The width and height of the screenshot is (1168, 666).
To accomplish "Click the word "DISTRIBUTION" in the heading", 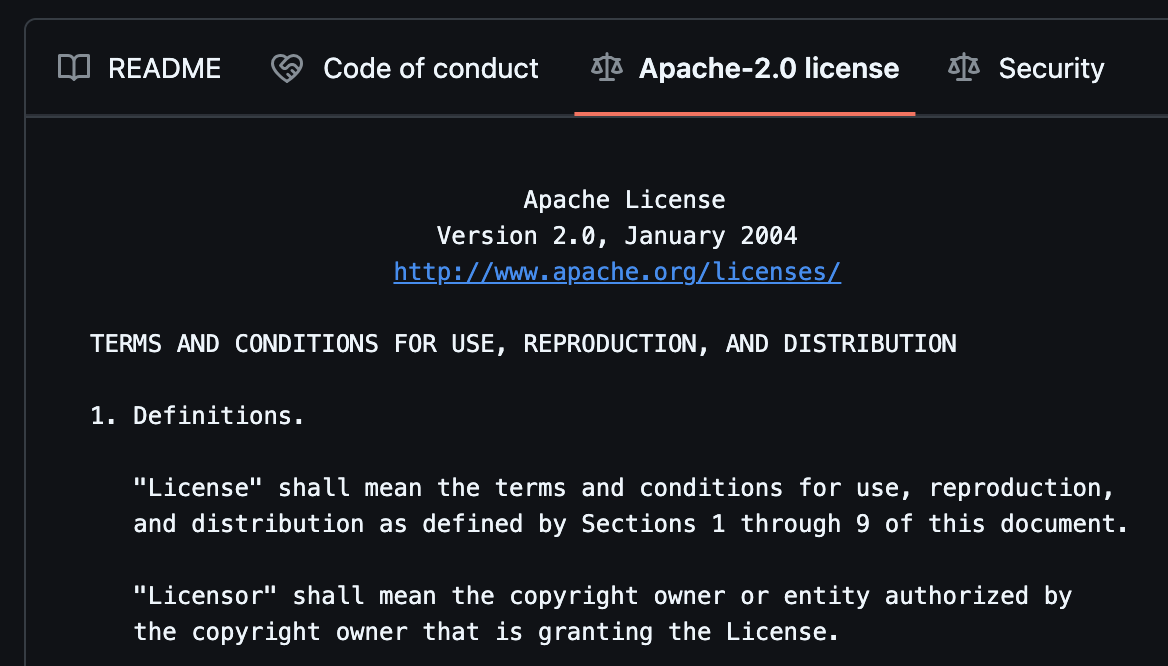I will [869, 344].
